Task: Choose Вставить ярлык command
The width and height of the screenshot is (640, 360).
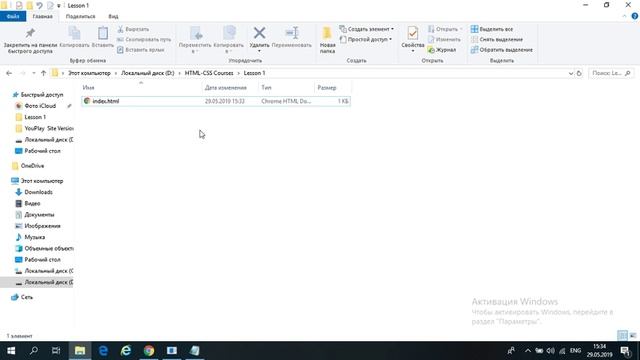Action: pyautogui.click(x=141, y=50)
